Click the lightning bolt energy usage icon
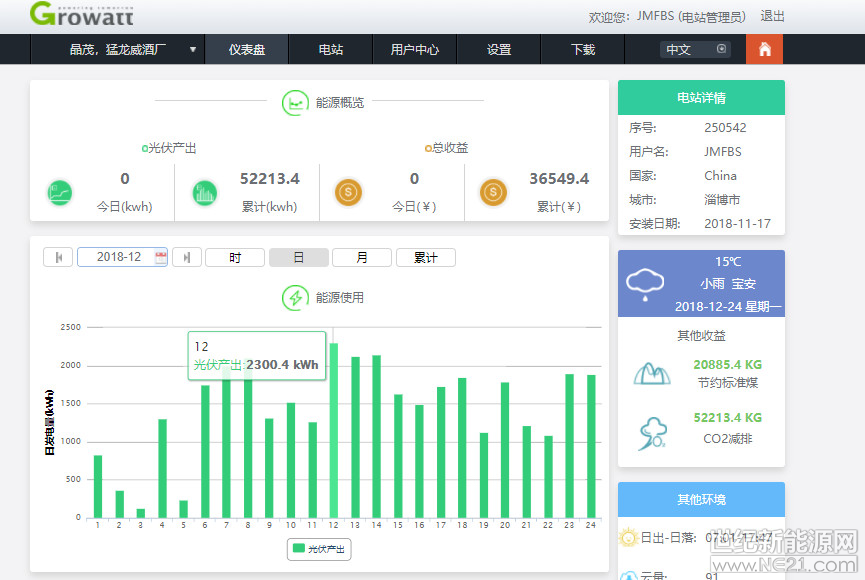 (295, 298)
